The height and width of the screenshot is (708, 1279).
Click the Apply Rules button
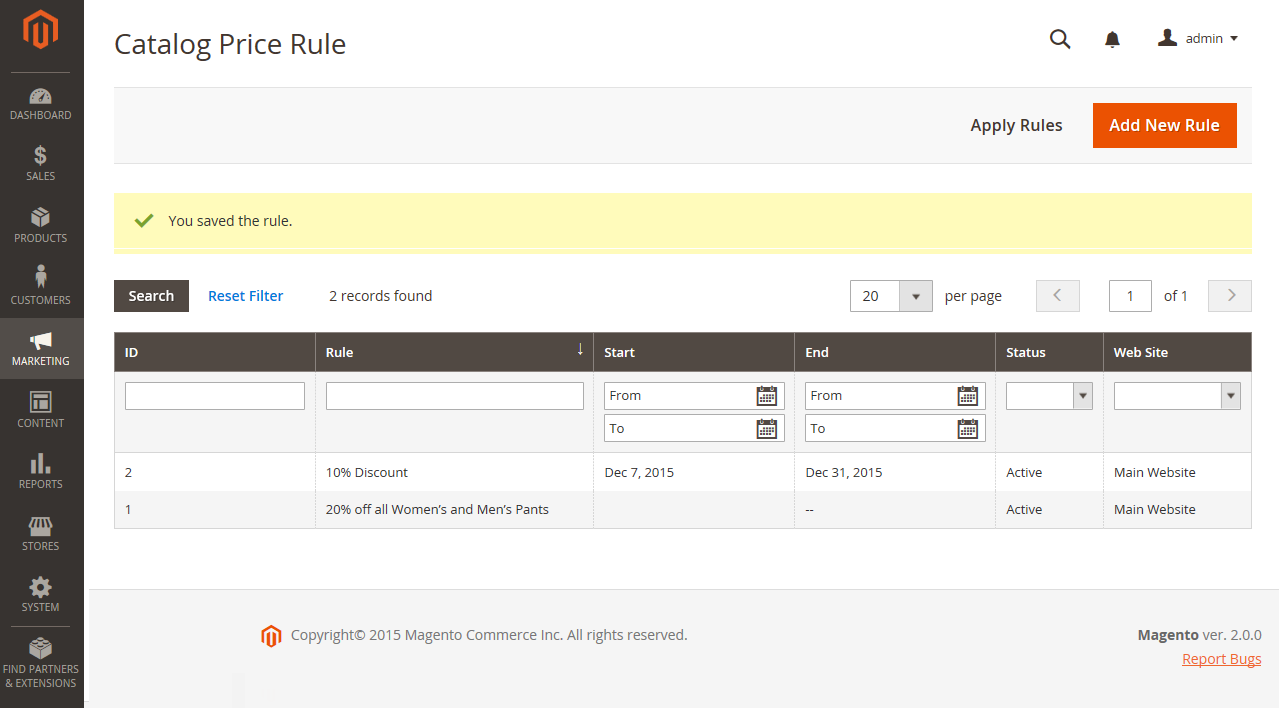coord(1016,126)
